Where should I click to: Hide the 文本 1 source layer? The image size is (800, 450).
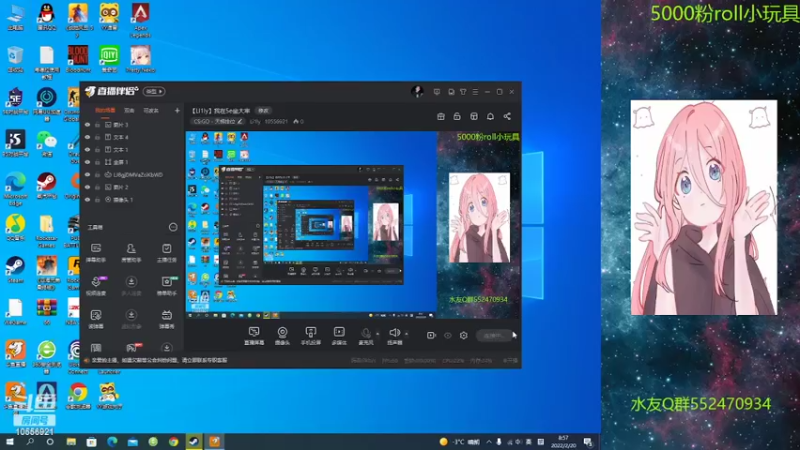(87, 149)
